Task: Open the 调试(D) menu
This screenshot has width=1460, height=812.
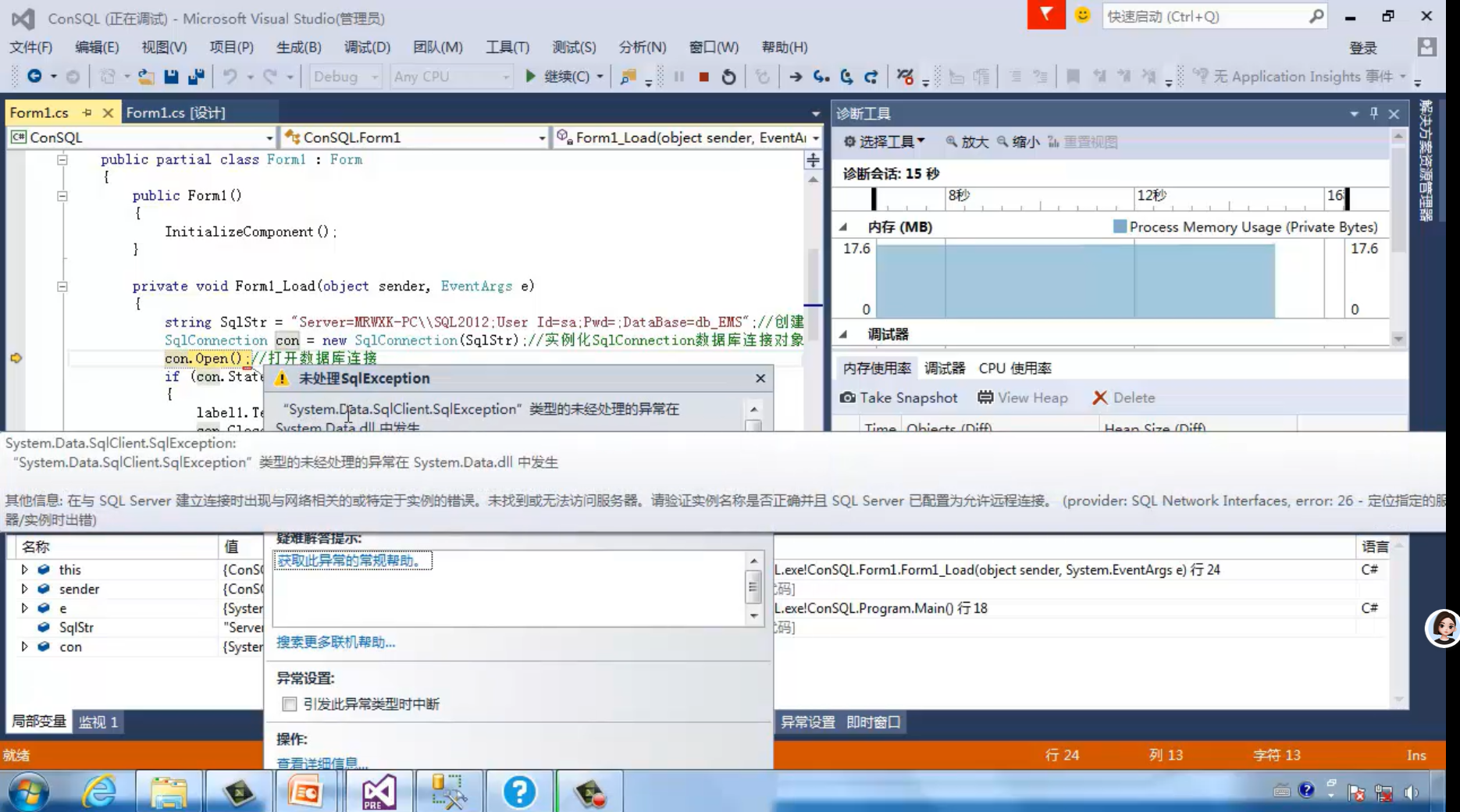Action: [x=367, y=47]
